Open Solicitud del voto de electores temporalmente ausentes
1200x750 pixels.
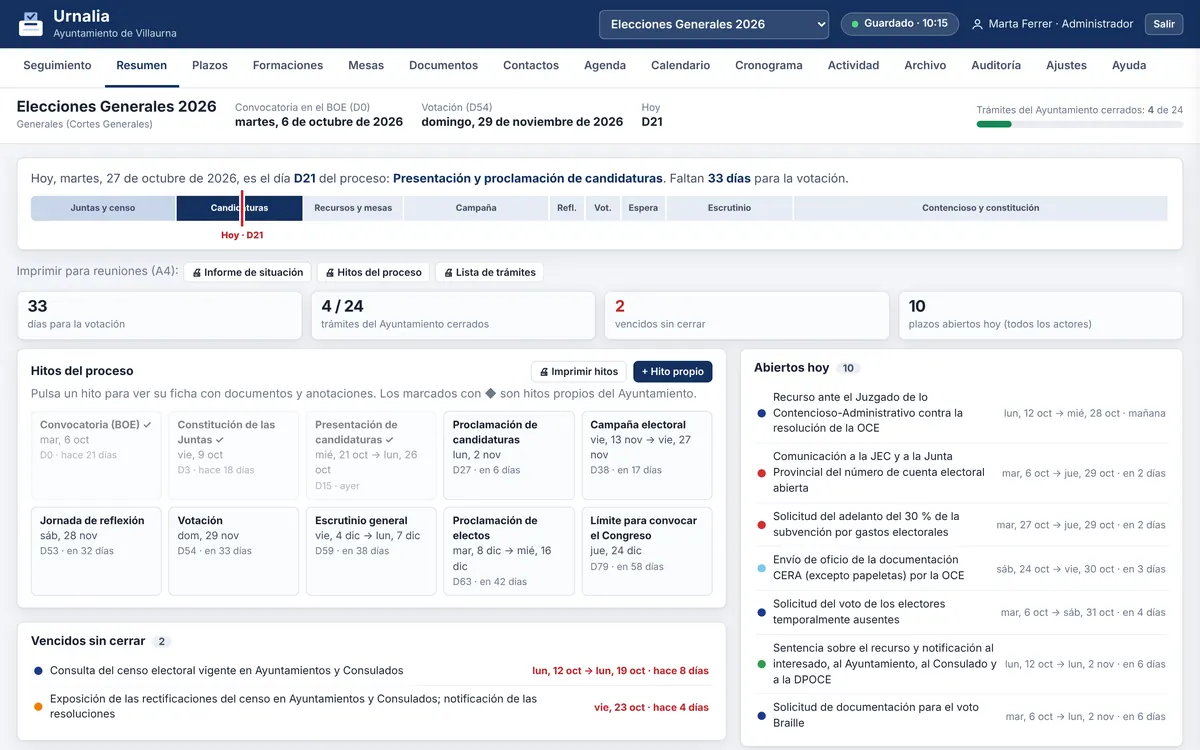pos(961,612)
